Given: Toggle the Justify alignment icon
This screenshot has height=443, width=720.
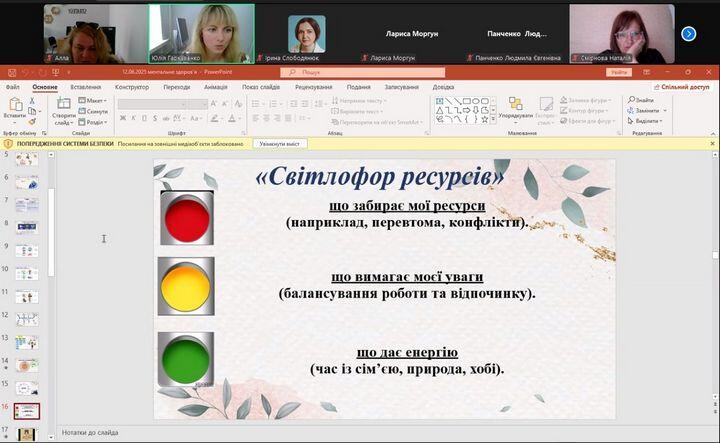Looking at the screenshot, I should click(288, 118).
